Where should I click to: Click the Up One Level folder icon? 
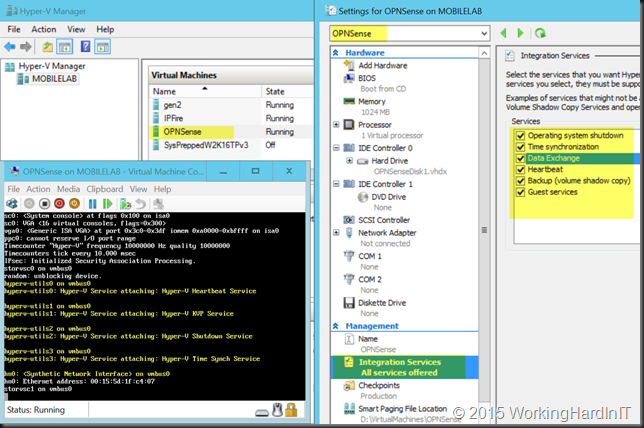[48, 47]
